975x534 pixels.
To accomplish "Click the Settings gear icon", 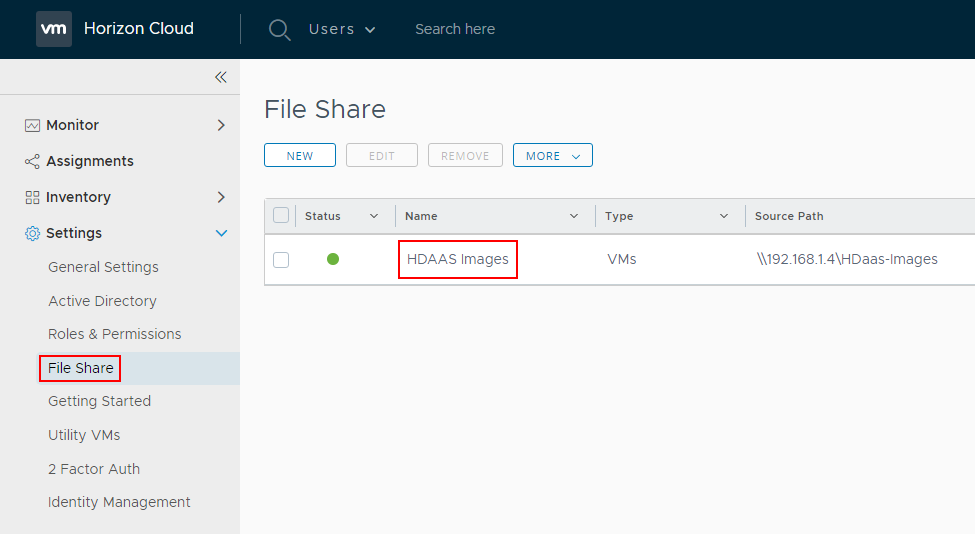I will click(32, 233).
